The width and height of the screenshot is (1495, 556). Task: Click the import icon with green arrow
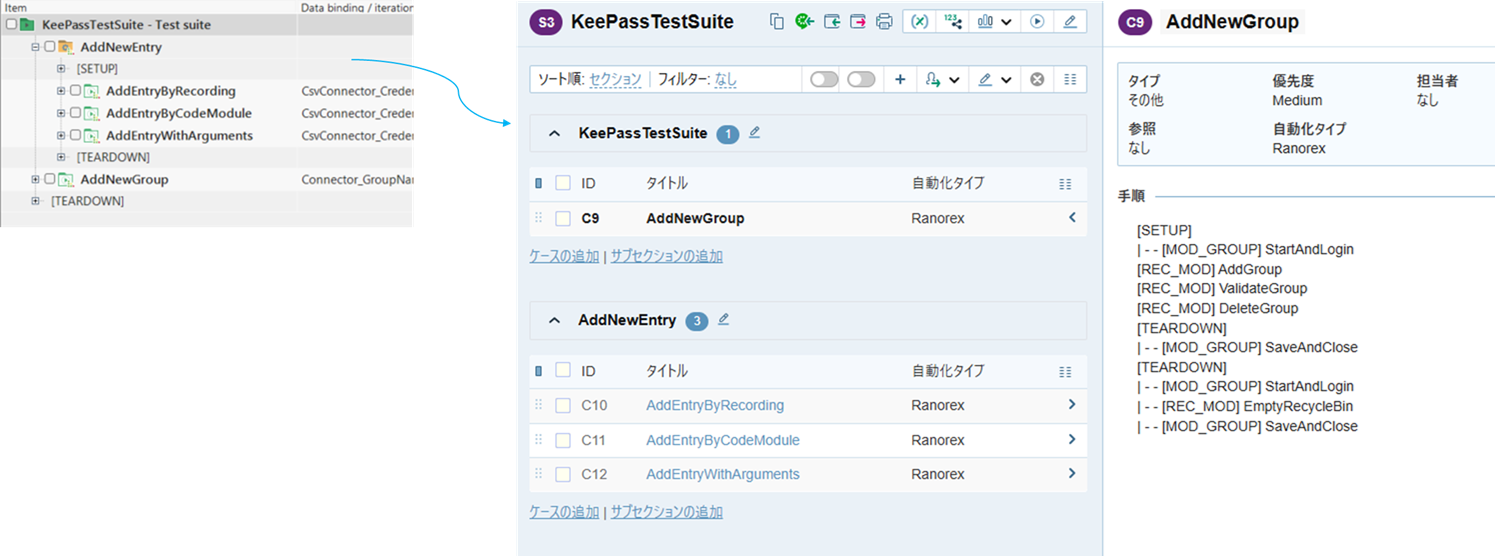tap(831, 22)
